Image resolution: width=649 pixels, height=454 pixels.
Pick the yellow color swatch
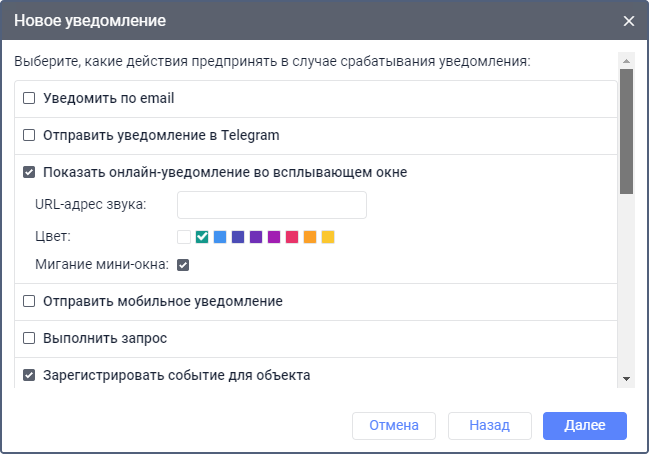pyautogui.click(x=328, y=237)
